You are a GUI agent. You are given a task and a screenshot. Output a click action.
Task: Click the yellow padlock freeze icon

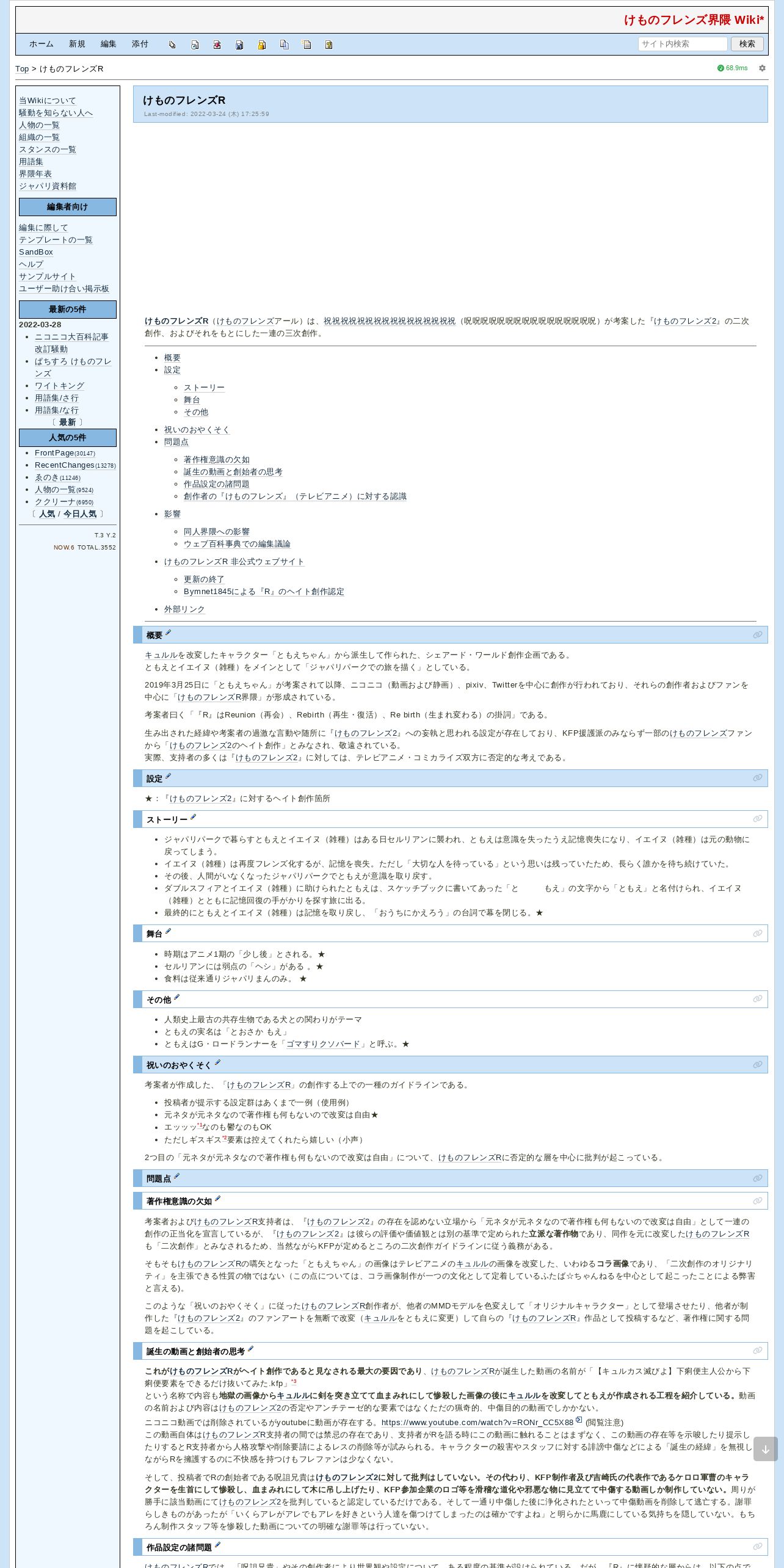tap(262, 45)
